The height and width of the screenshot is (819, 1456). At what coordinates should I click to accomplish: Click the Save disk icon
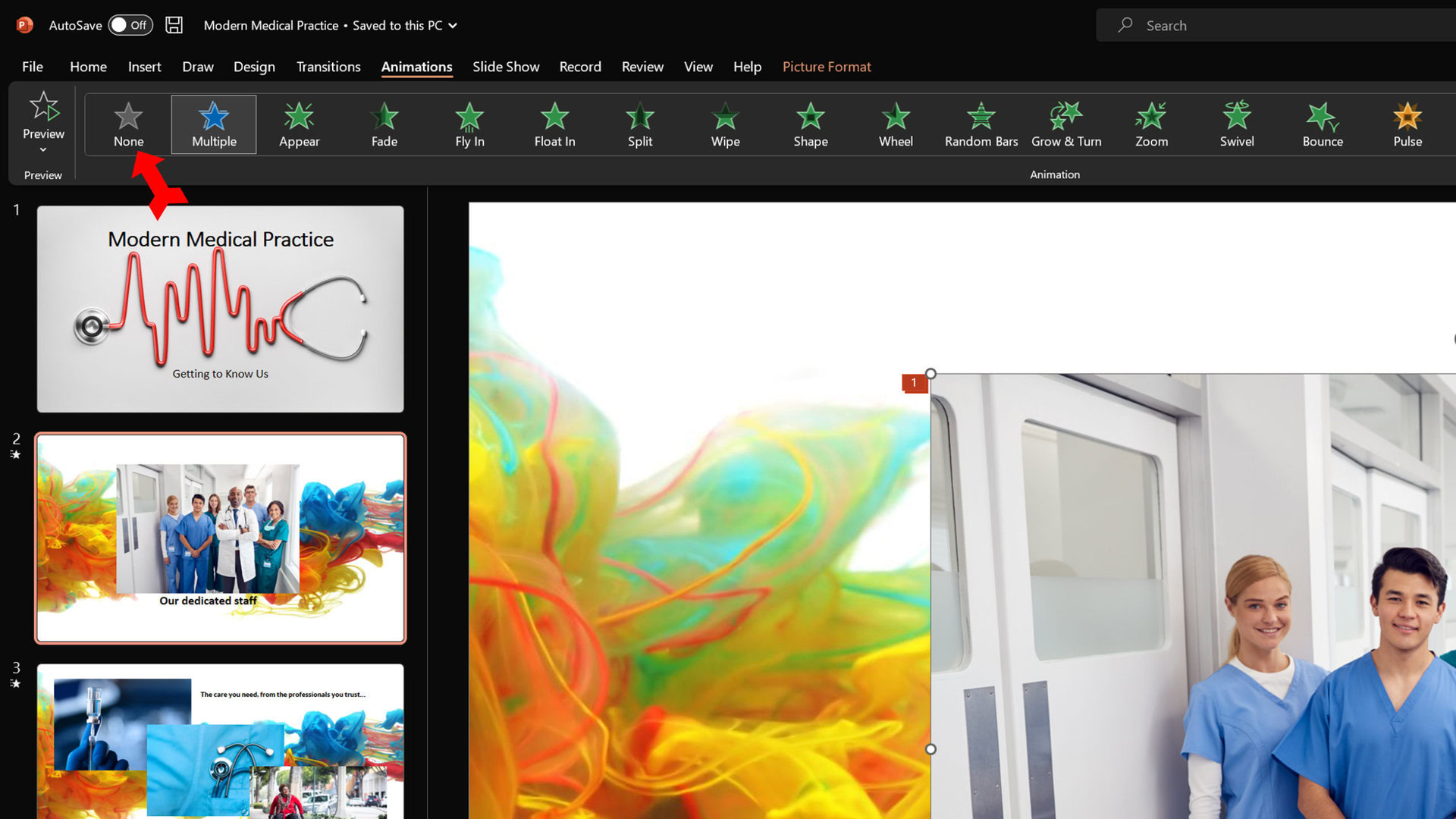coord(174,25)
